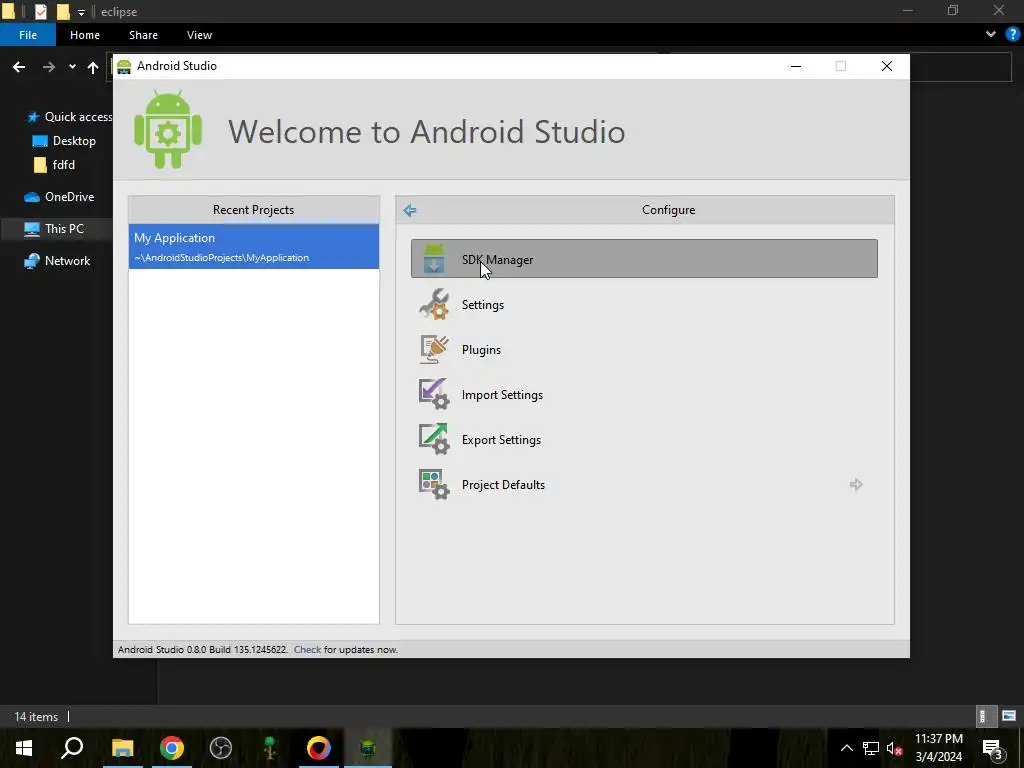Image resolution: width=1024 pixels, height=768 pixels.
Task: Open taskbar Search magnifier
Action: pyautogui.click(x=72, y=748)
